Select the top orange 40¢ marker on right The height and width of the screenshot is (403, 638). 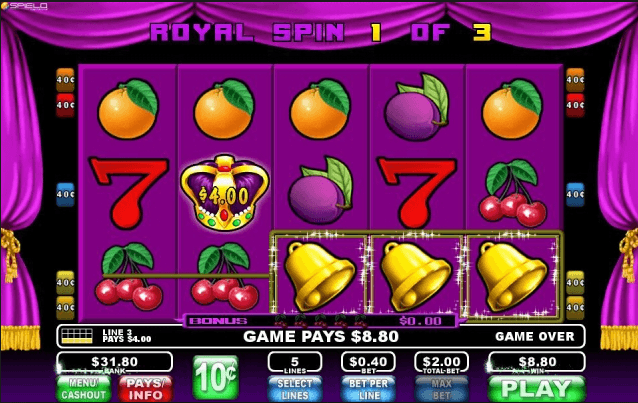[575, 80]
